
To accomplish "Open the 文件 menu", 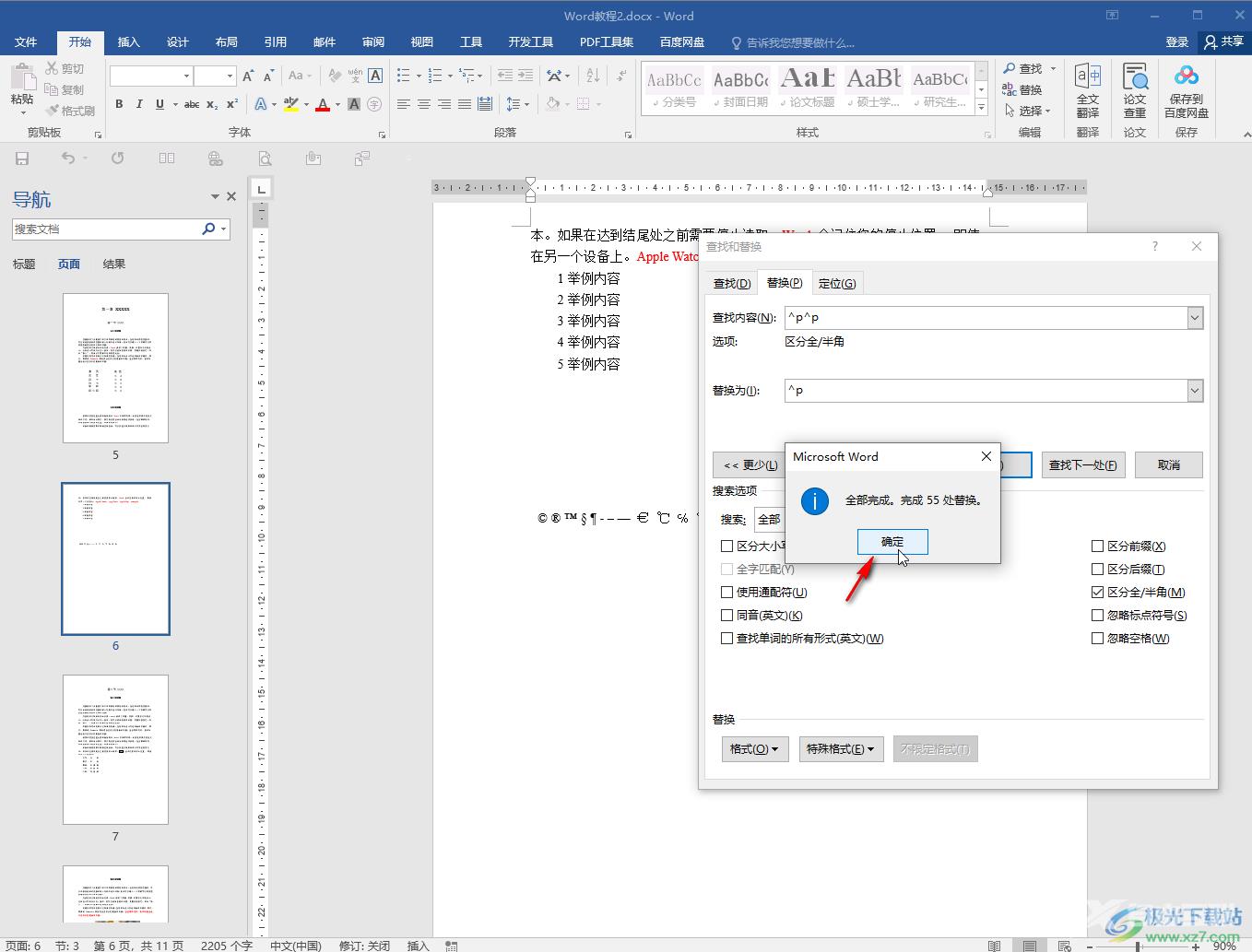I will pos(26,41).
